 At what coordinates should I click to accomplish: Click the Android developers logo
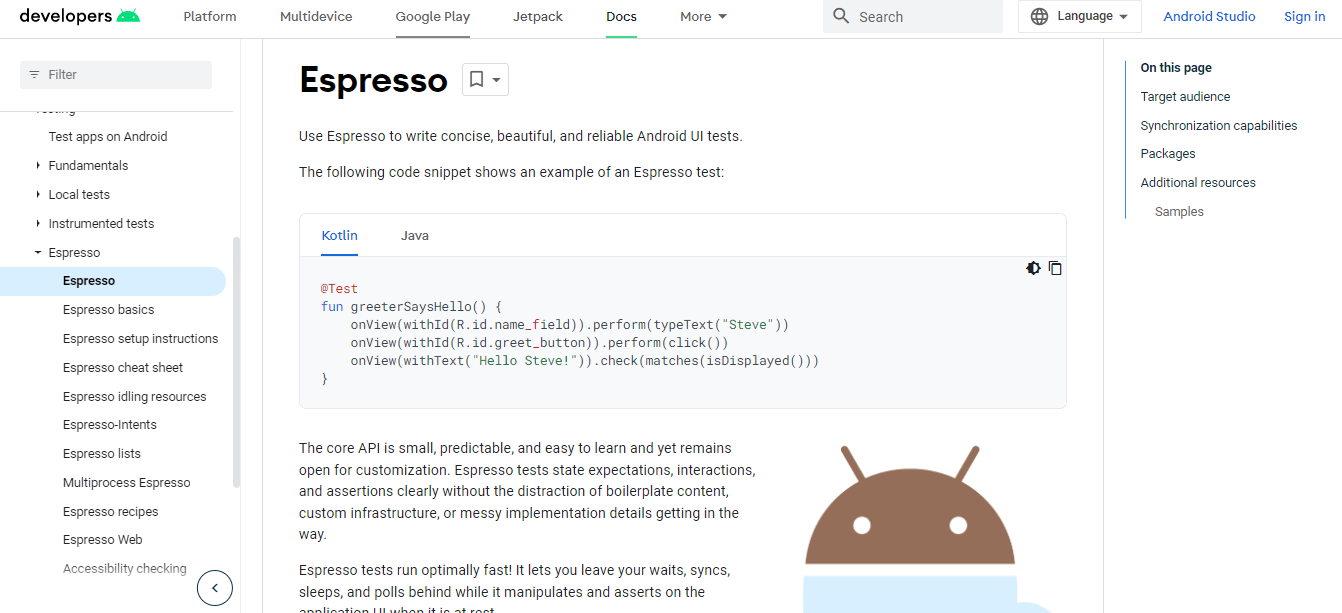click(x=80, y=16)
